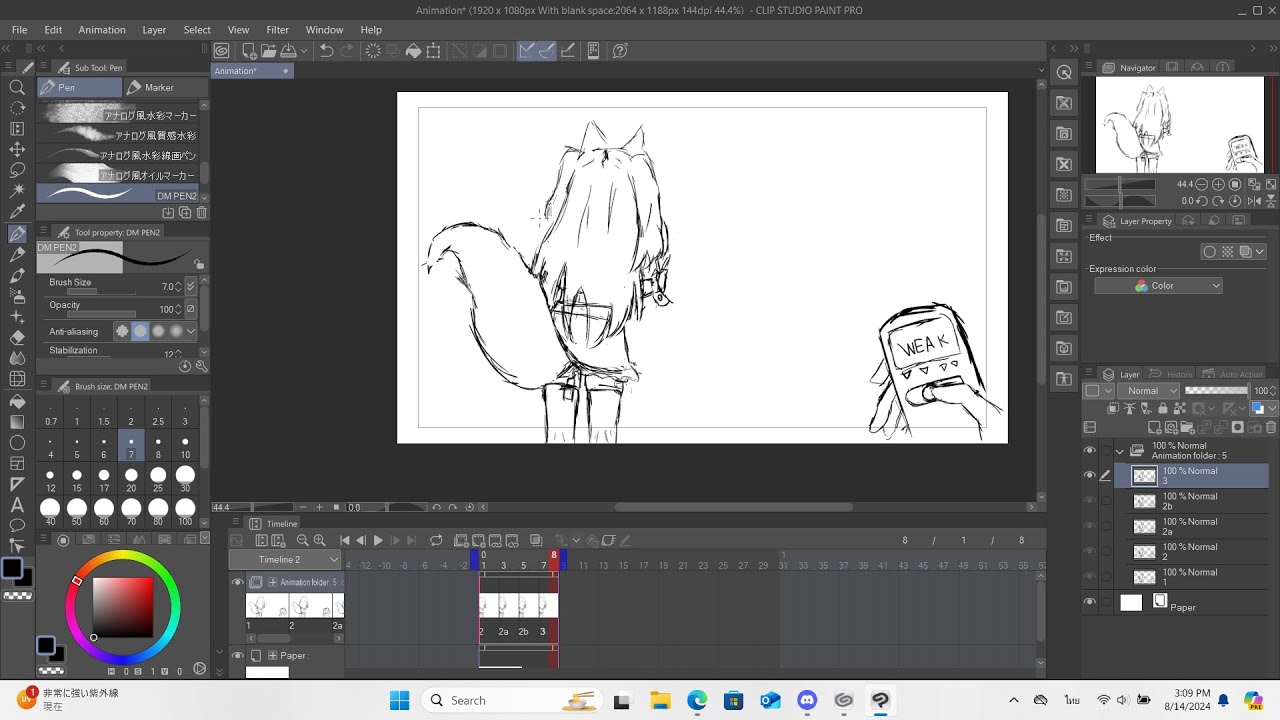Image resolution: width=1280 pixels, height=720 pixels.
Task: Click the Undo arrow in command bar
Action: [x=326, y=51]
